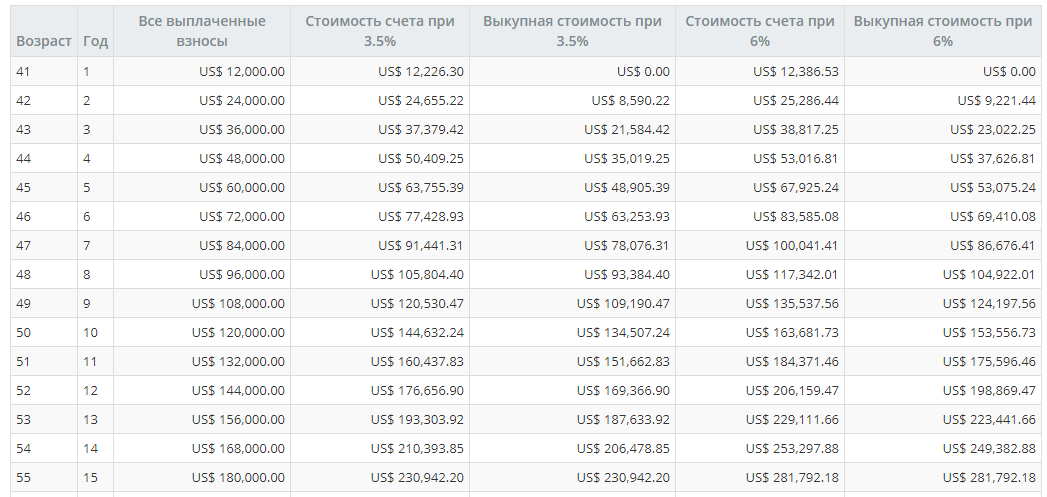Select the Все выплаченные взносы header
Viewport: 1047px width, 497px height.
[x=202, y=31]
